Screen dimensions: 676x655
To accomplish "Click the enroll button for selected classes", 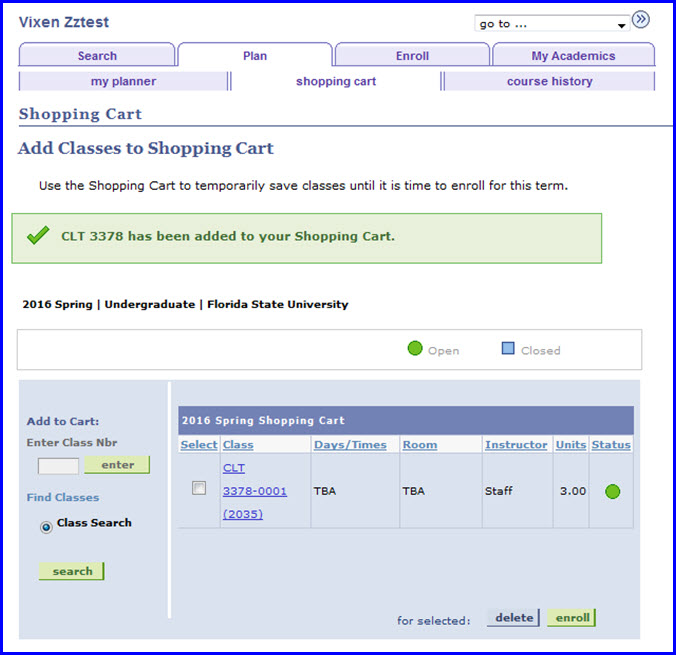I will 572,617.
